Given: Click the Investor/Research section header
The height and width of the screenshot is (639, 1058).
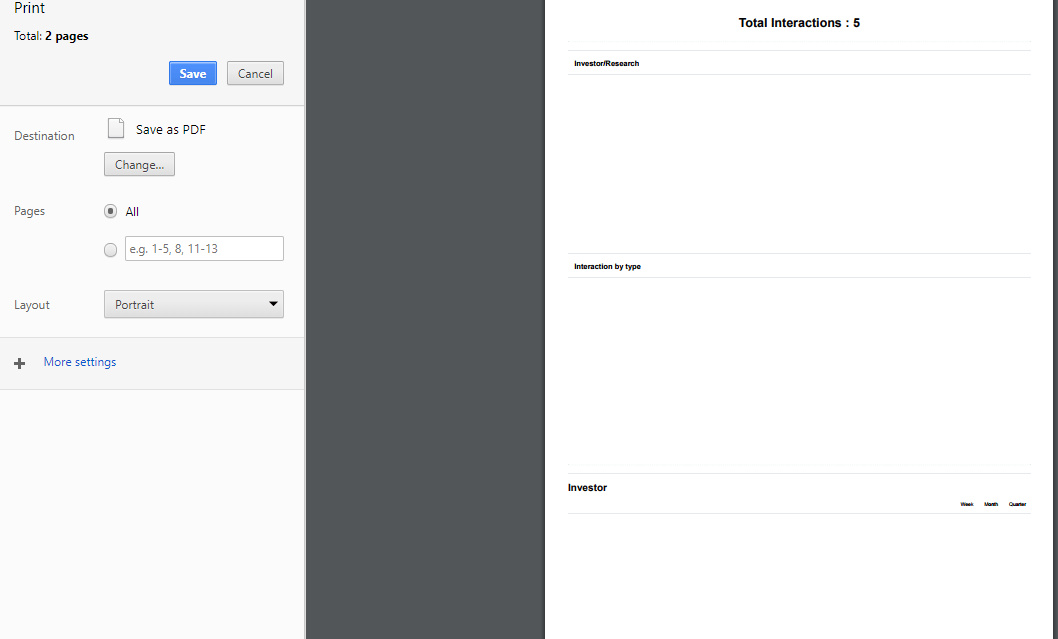Looking at the screenshot, I should click(x=606, y=62).
